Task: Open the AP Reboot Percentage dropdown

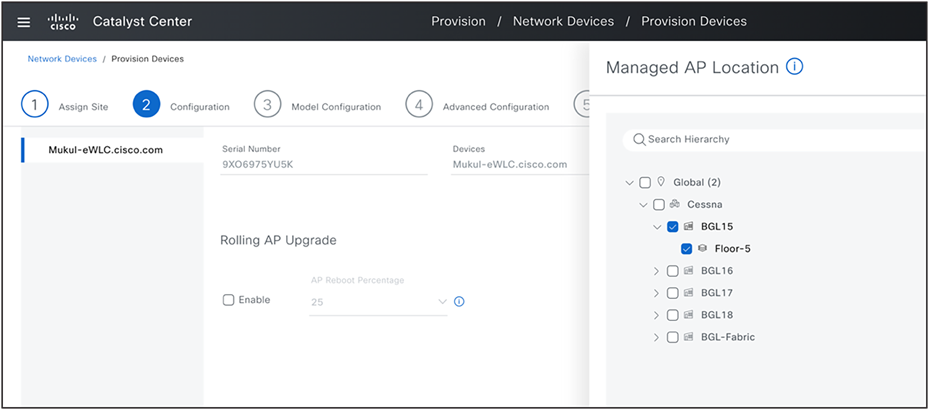Action: pos(378,302)
